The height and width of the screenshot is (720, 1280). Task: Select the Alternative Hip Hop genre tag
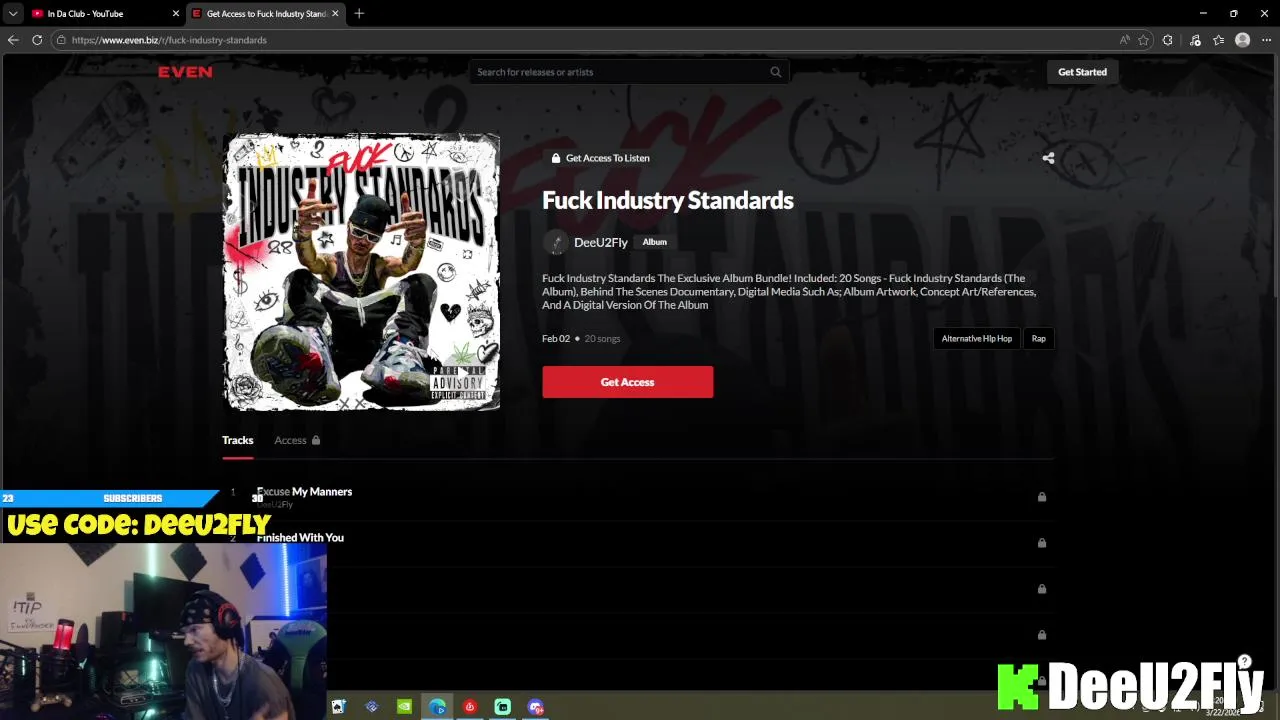pos(977,339)
